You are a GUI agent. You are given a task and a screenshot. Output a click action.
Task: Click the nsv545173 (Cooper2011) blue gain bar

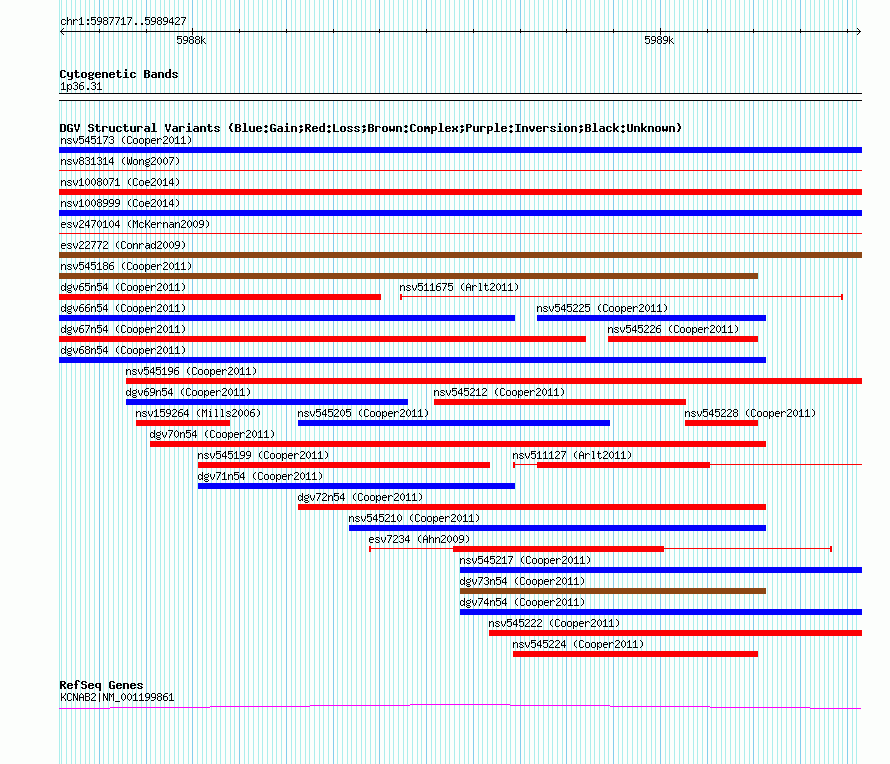[x=460, y=150]
